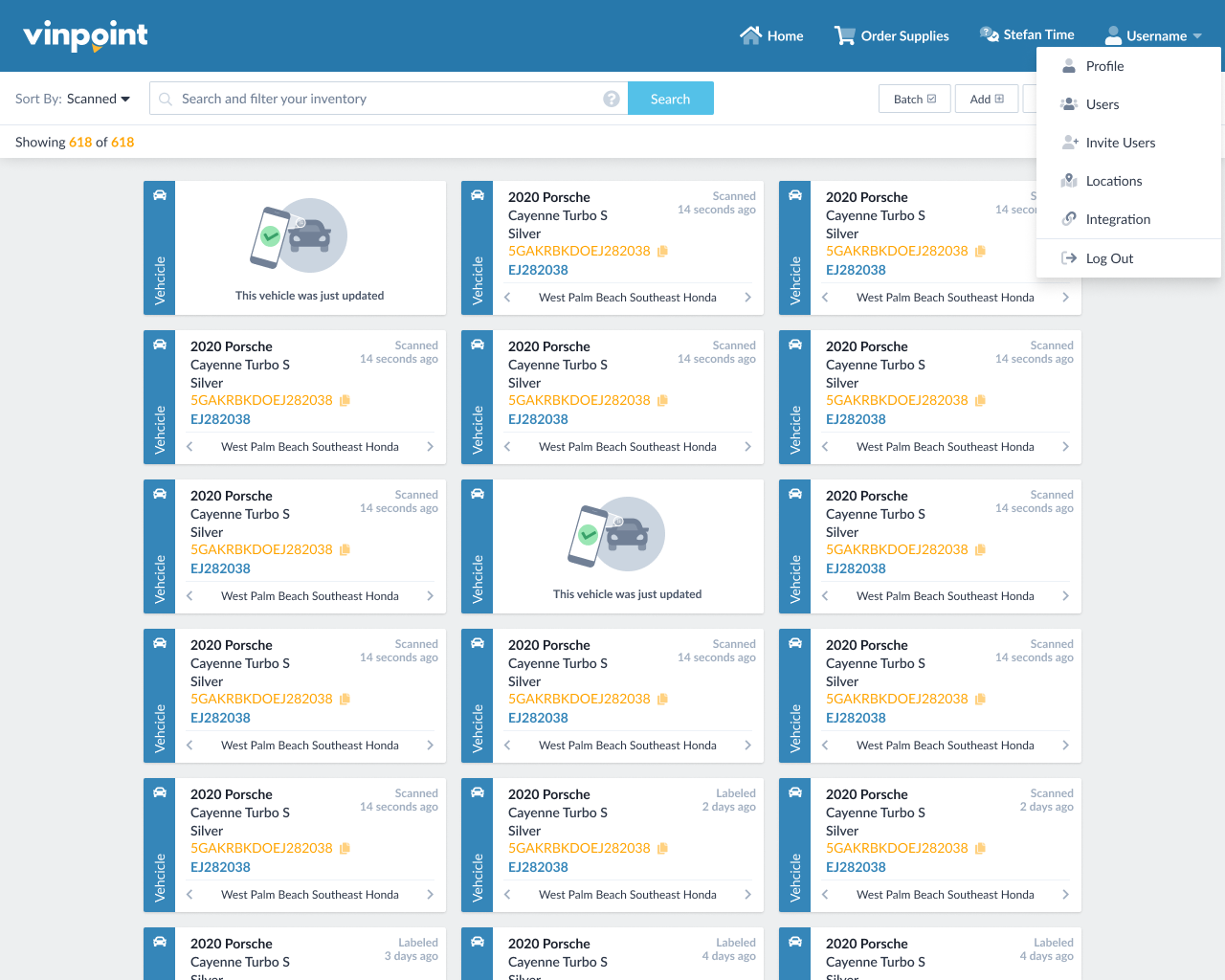The height and width of the screenshot is (980, 1225).
Task: Open Locations from the user menu
Action: pyautogui.click(x=1128, y=181)
